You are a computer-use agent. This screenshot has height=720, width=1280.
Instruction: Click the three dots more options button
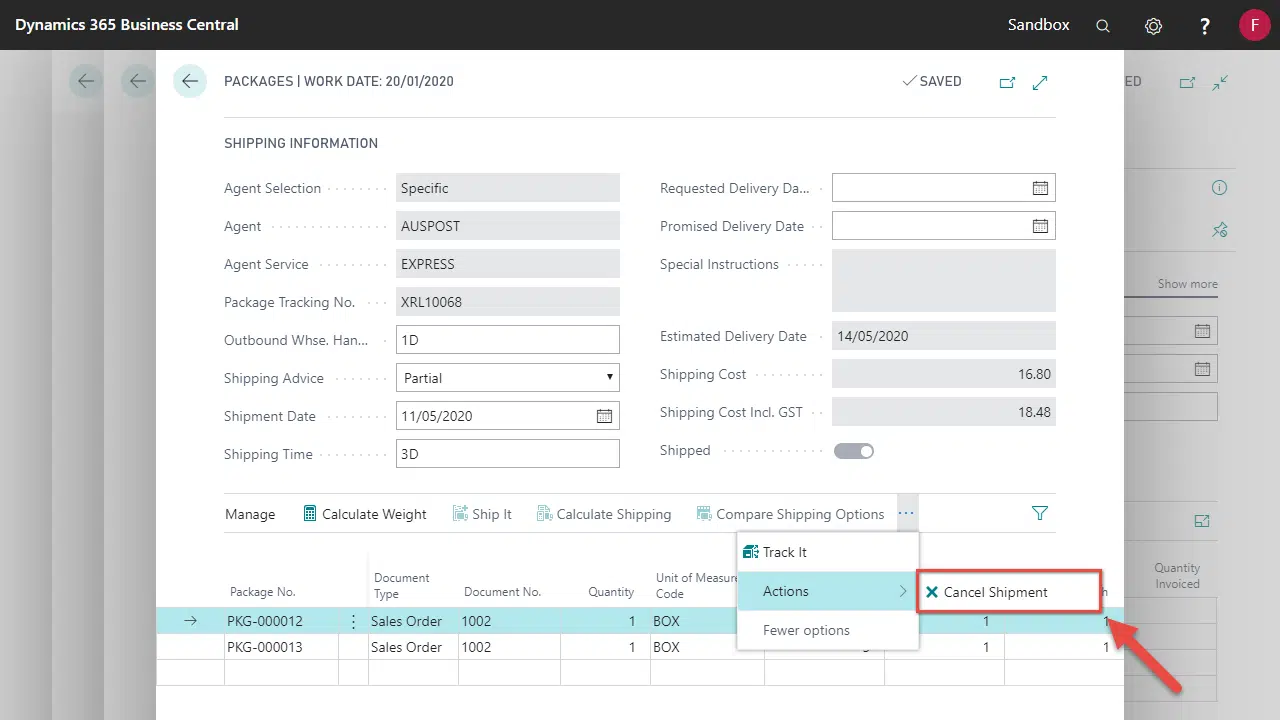tap(906, 513)
